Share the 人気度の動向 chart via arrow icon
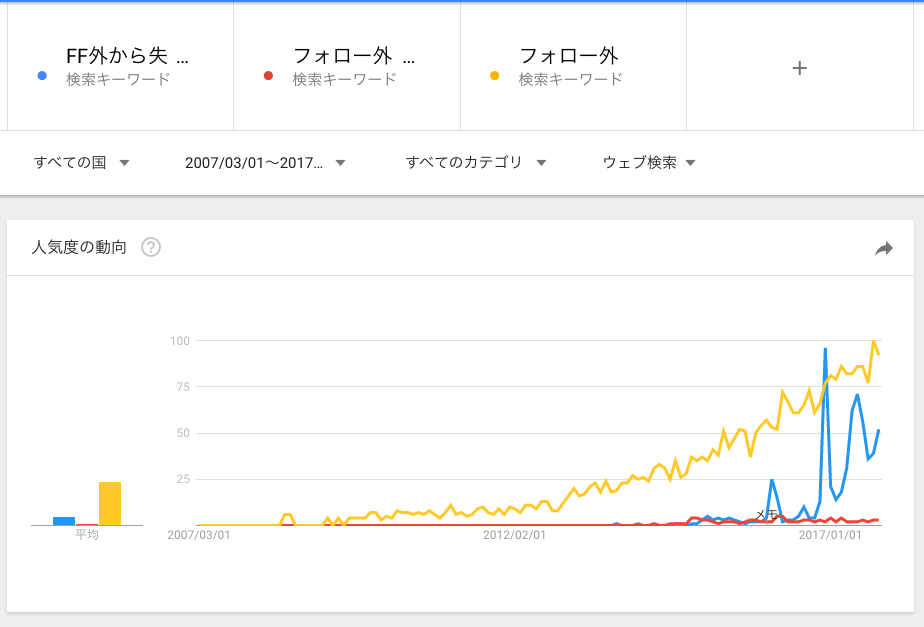This screenshot has width=924, height=627. pyautogui.click(x=883, y=249)
